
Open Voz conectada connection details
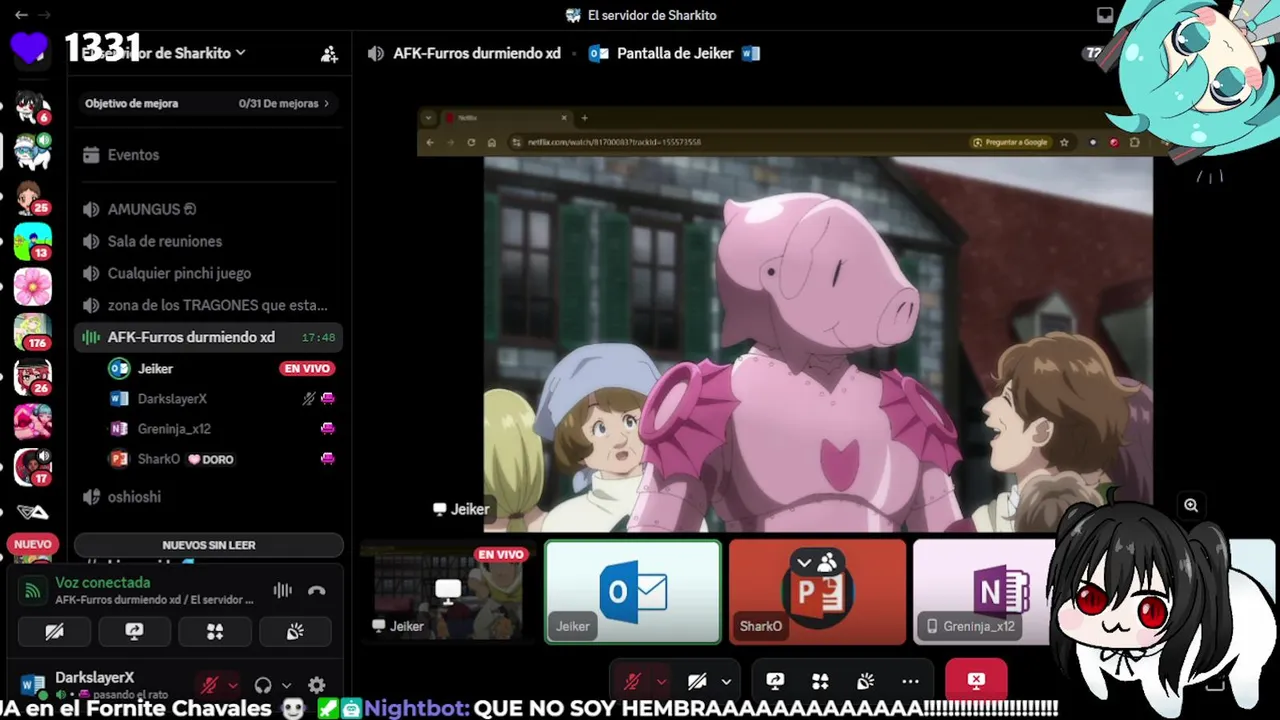click(103, 582)
